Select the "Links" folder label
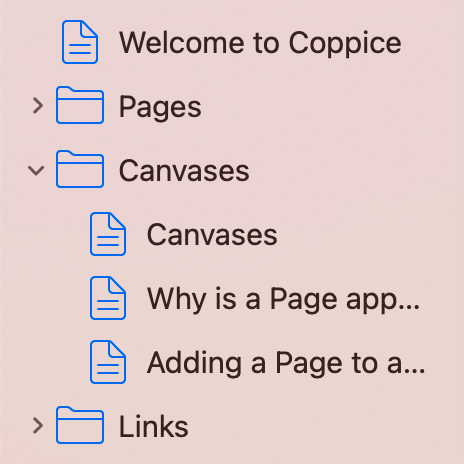The width and height of the screenshot is (464, 464). click(x=154, y=426)
